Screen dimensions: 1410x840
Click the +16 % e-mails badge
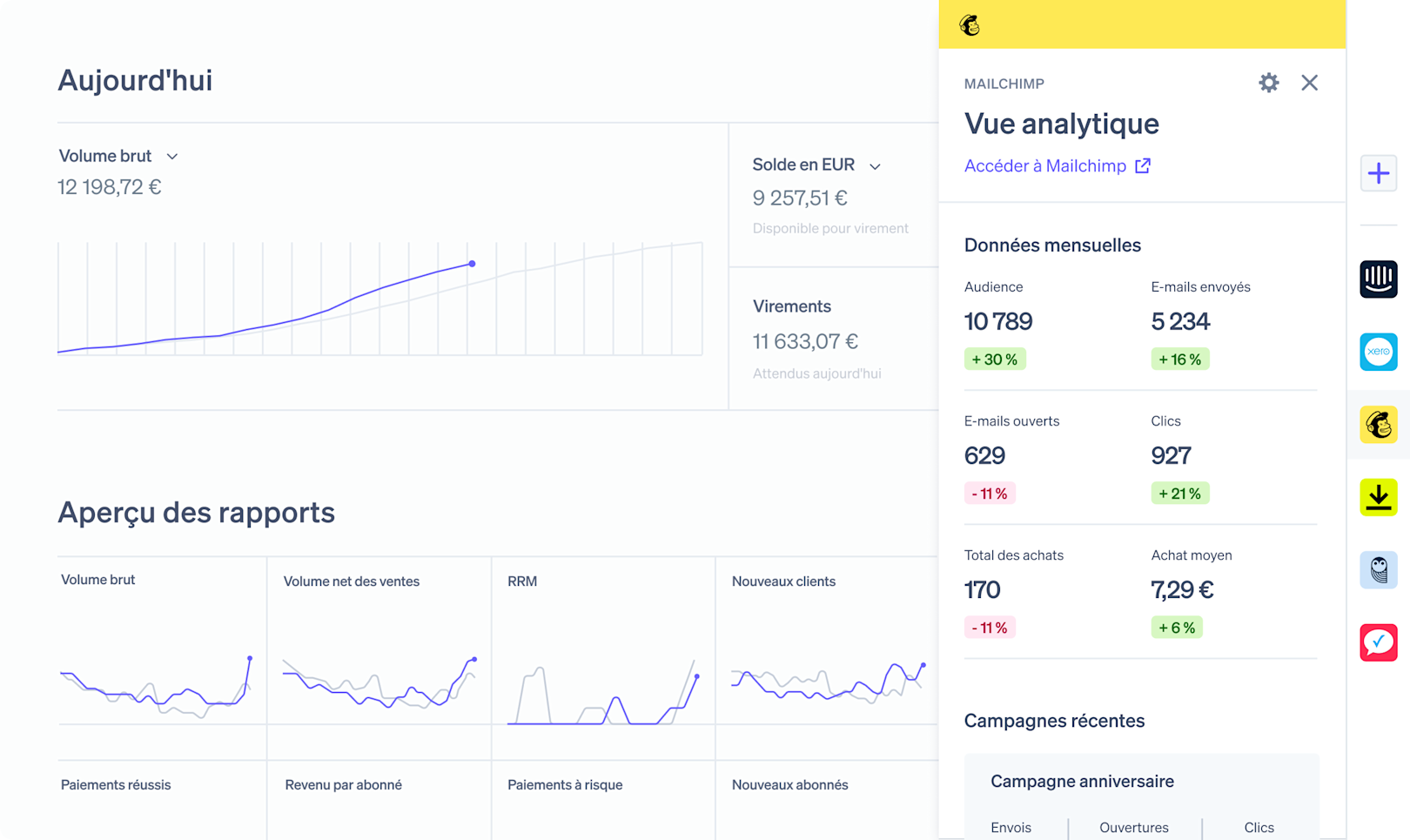click(1180, 360)
